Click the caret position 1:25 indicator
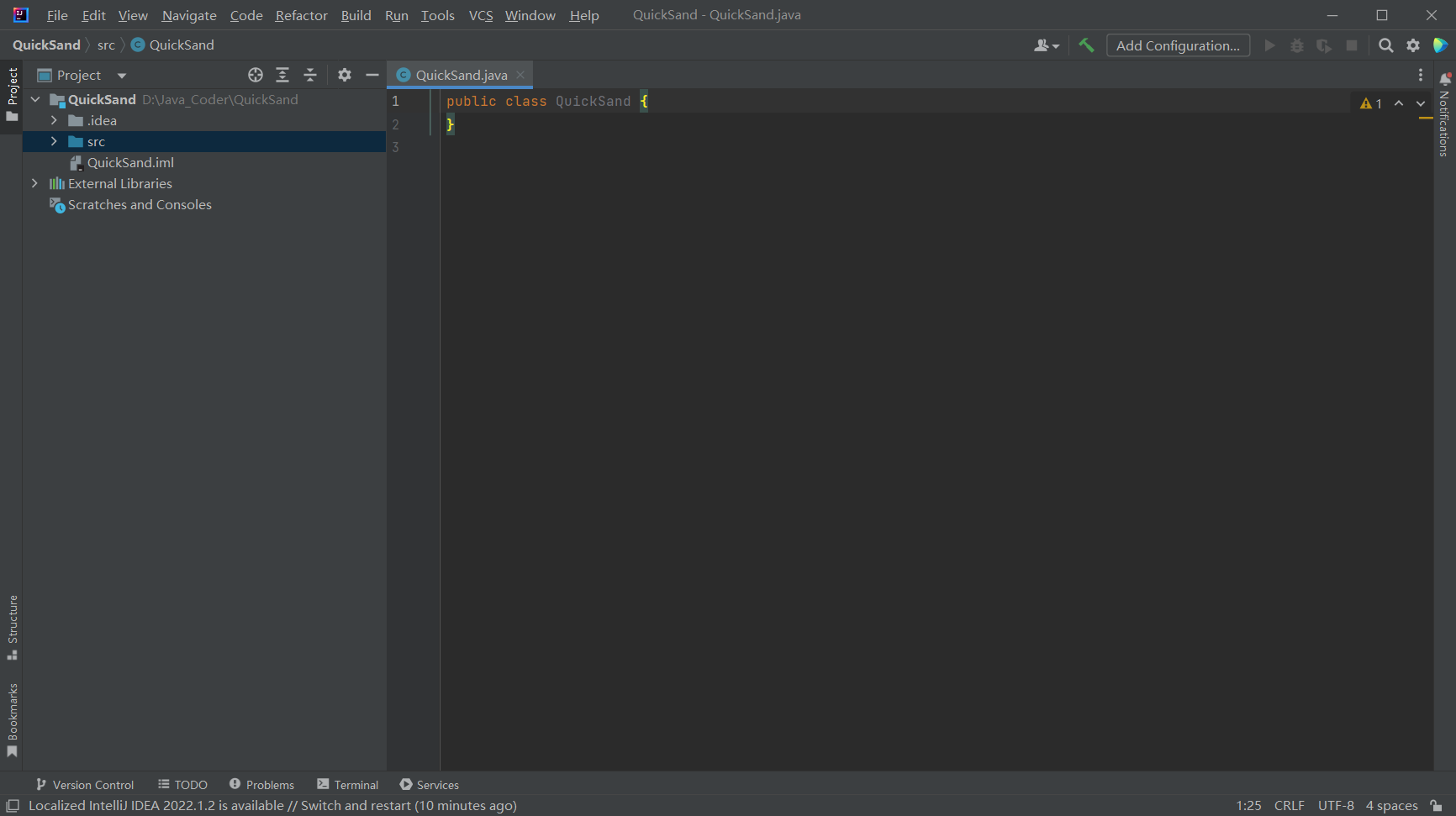The width and height of the screenshot is (1456, 816). [x=1248, y=806]
